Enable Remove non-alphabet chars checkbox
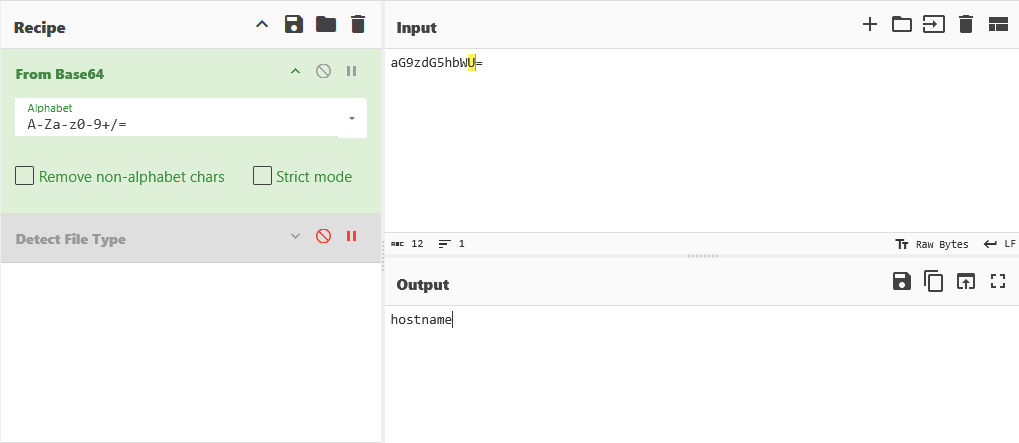Image resolution: width=1019 pixels, height=443 pixels. point(25,176)
